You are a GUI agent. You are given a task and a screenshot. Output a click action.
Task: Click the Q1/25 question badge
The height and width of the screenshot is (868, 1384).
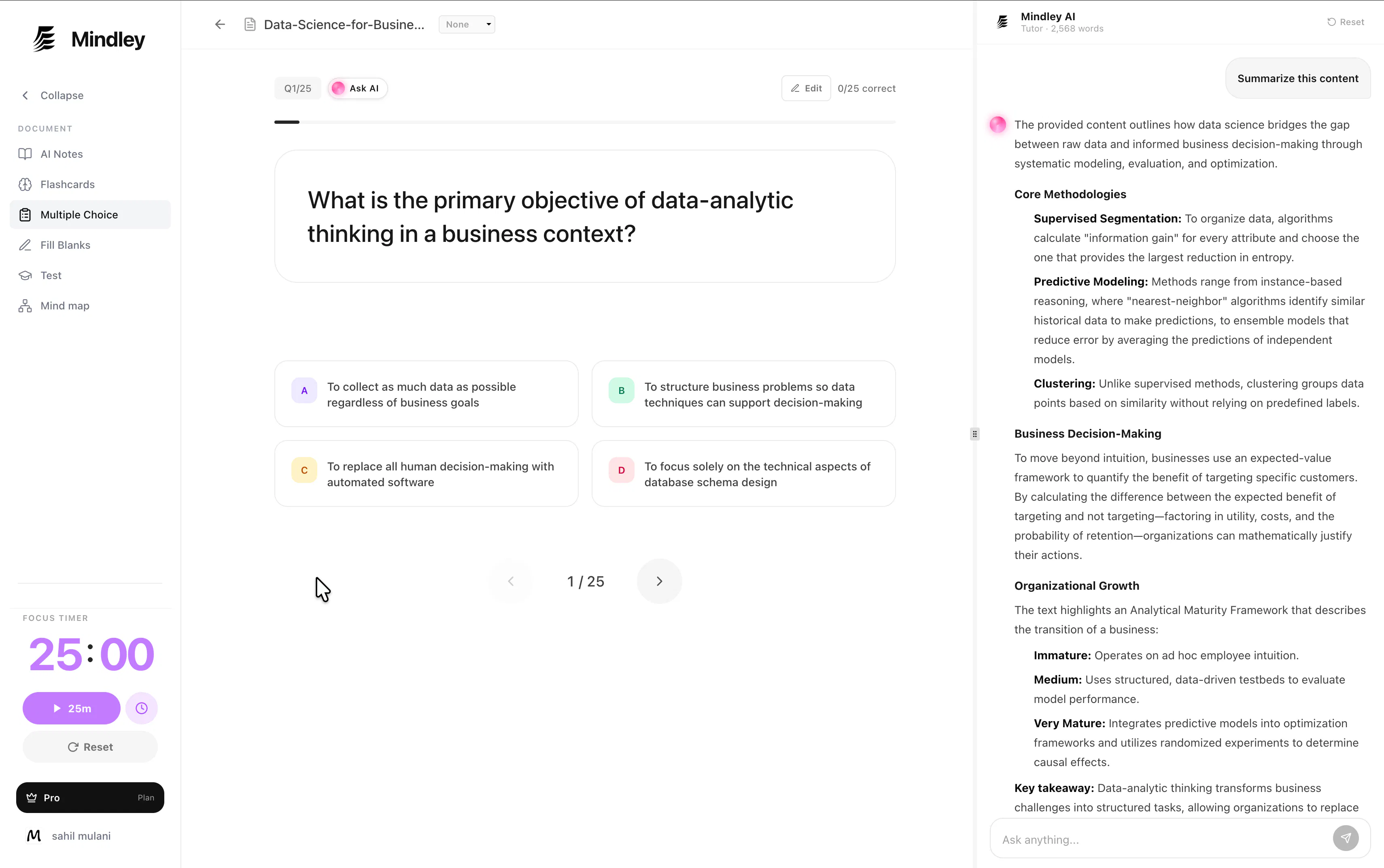297,89
